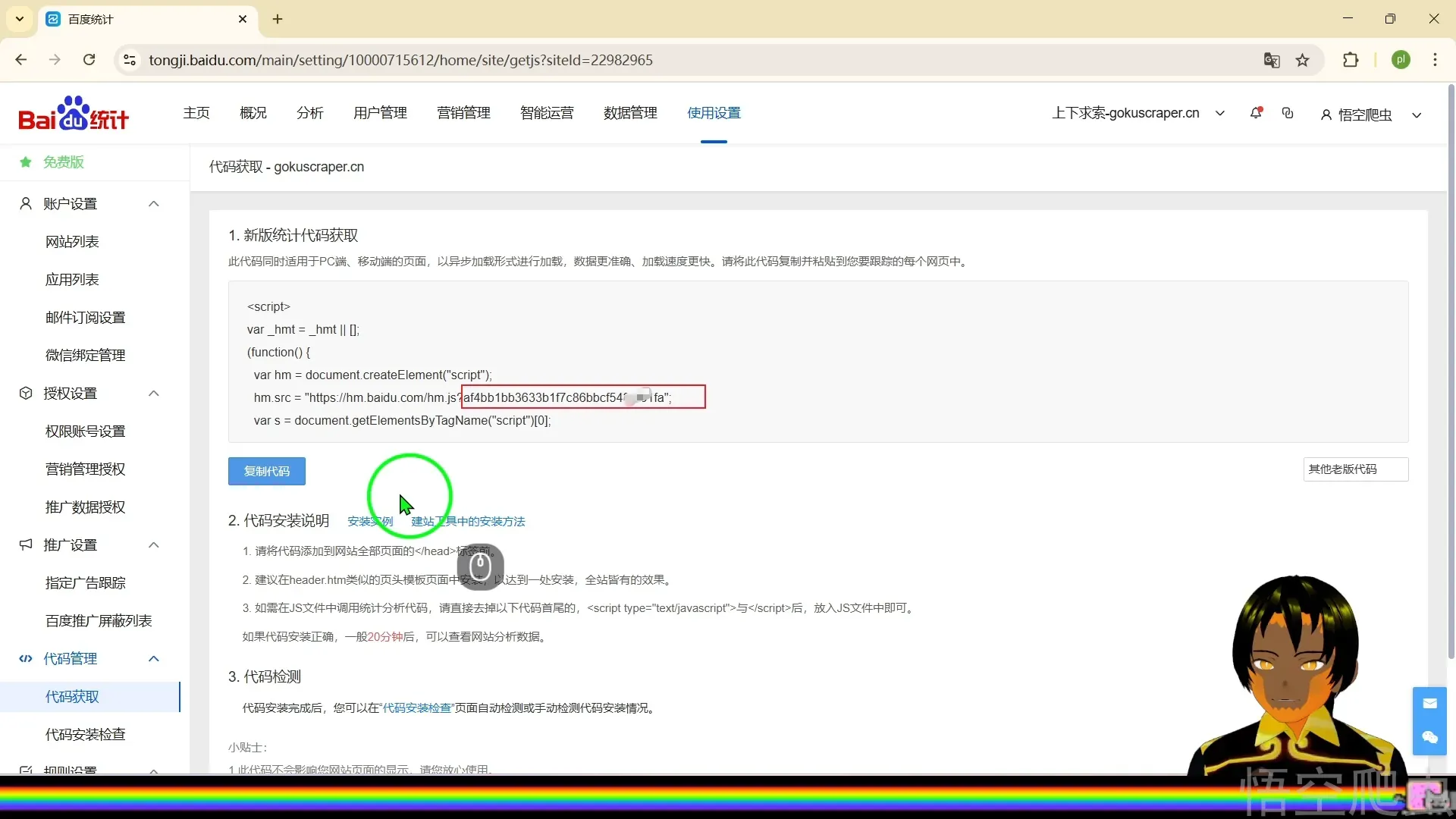Image resolution: width=1456 pixels, height=819 pixels.
Task: Click the browser address bar URL
Action: [400, 60]
